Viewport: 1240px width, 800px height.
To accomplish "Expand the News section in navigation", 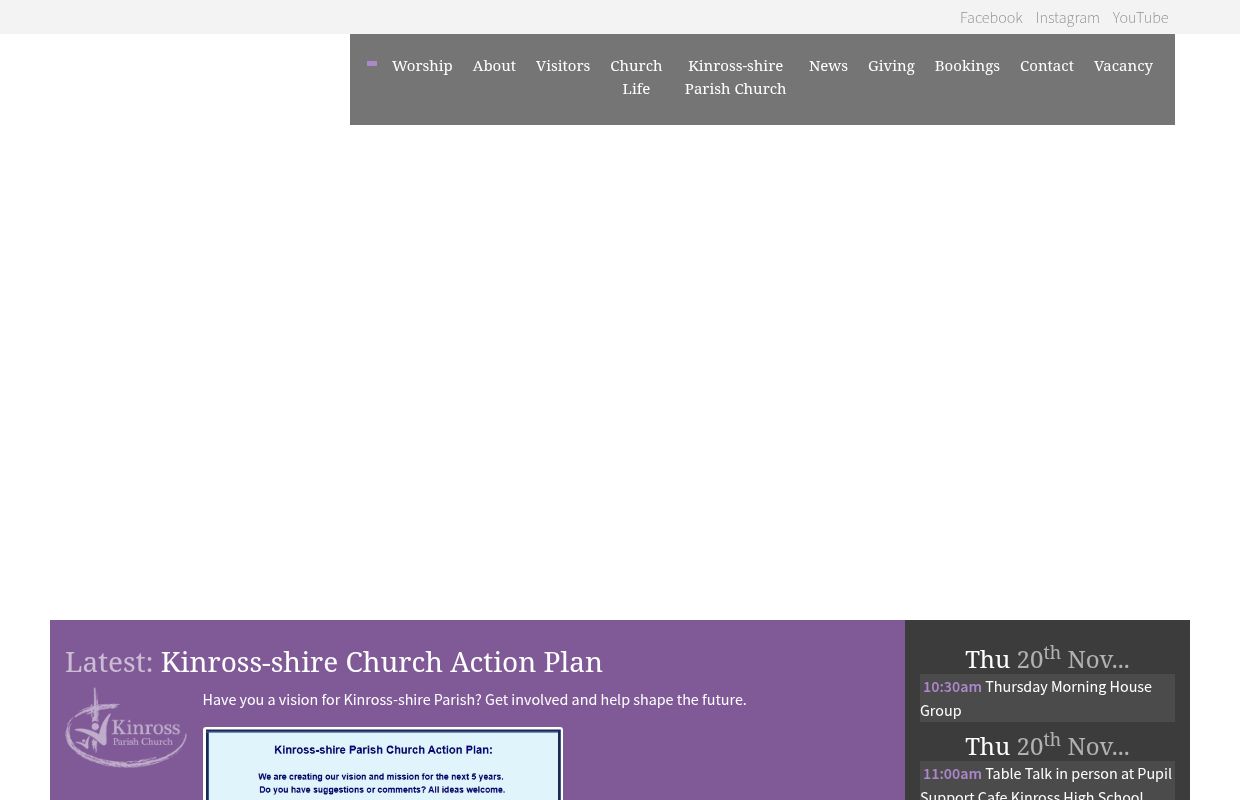I will 828,65.
